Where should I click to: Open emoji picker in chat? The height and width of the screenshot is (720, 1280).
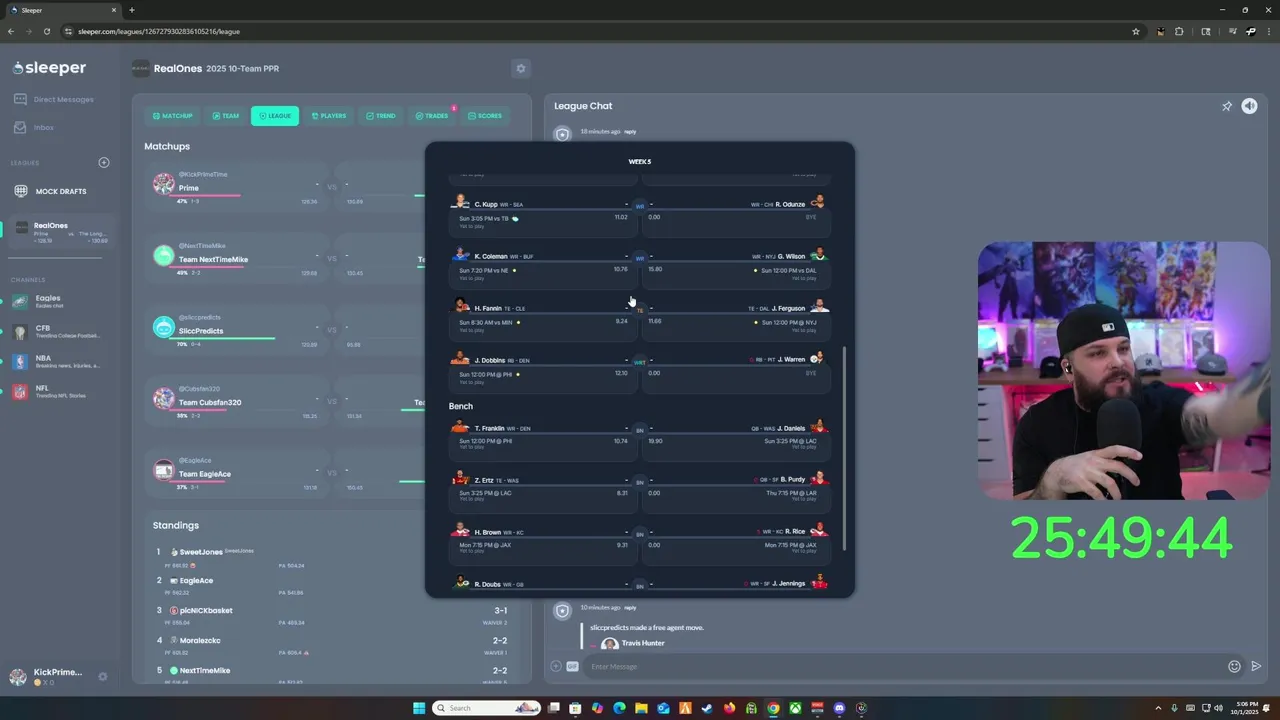click(1234, 666)
